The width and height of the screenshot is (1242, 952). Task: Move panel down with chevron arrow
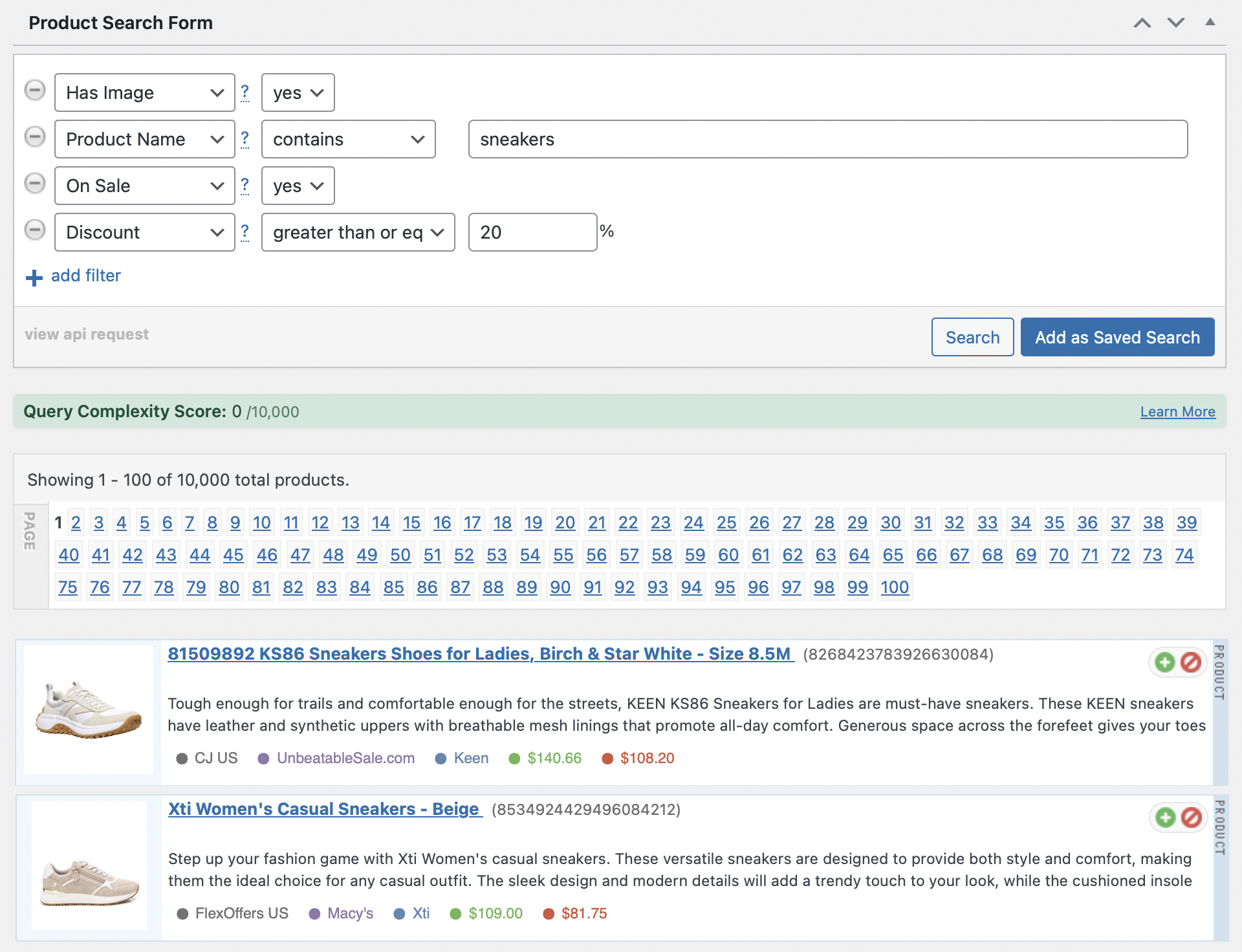pyautogui.click(x=1176, y=23)
